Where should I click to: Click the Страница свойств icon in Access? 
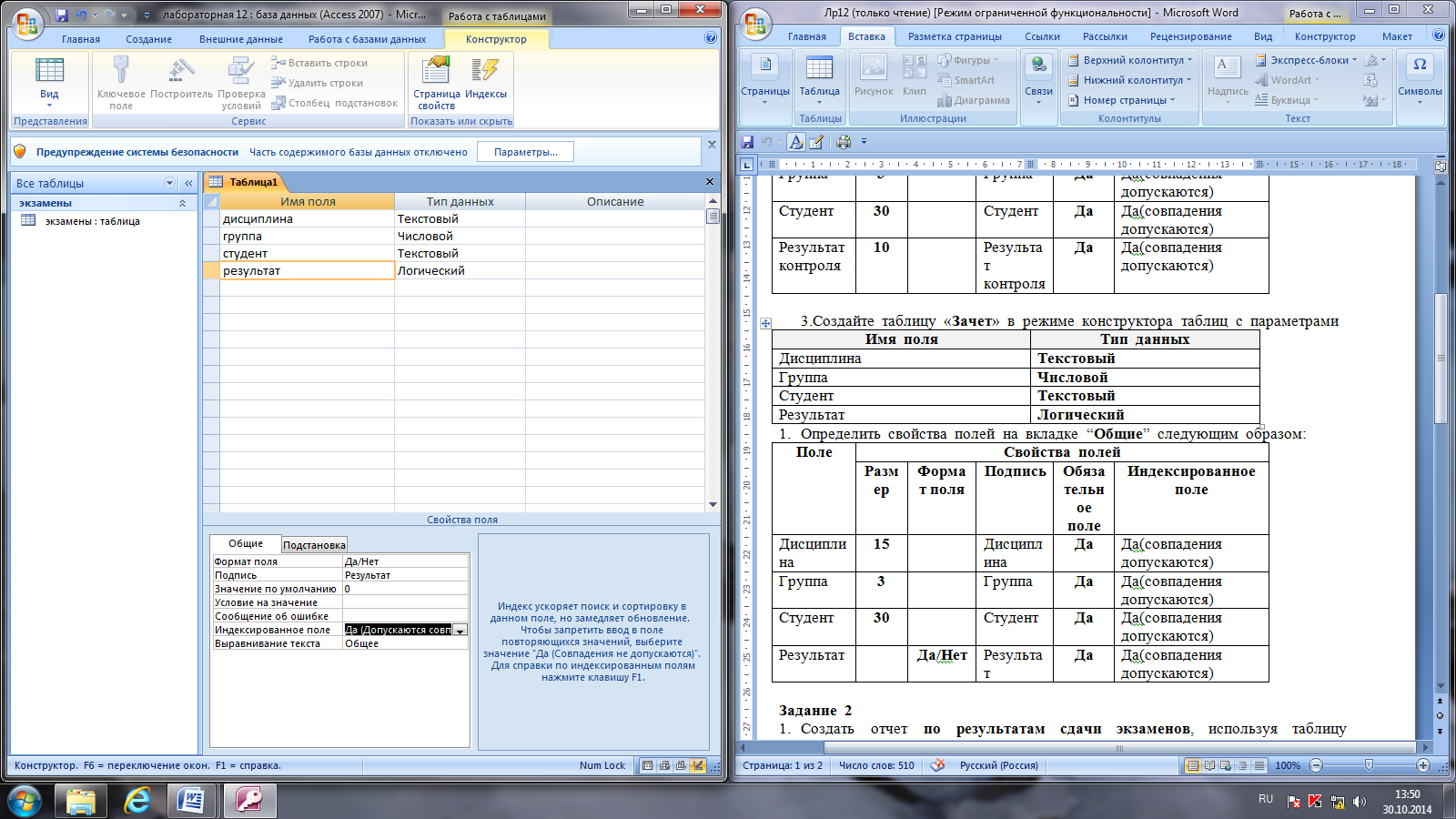(436, 83)
